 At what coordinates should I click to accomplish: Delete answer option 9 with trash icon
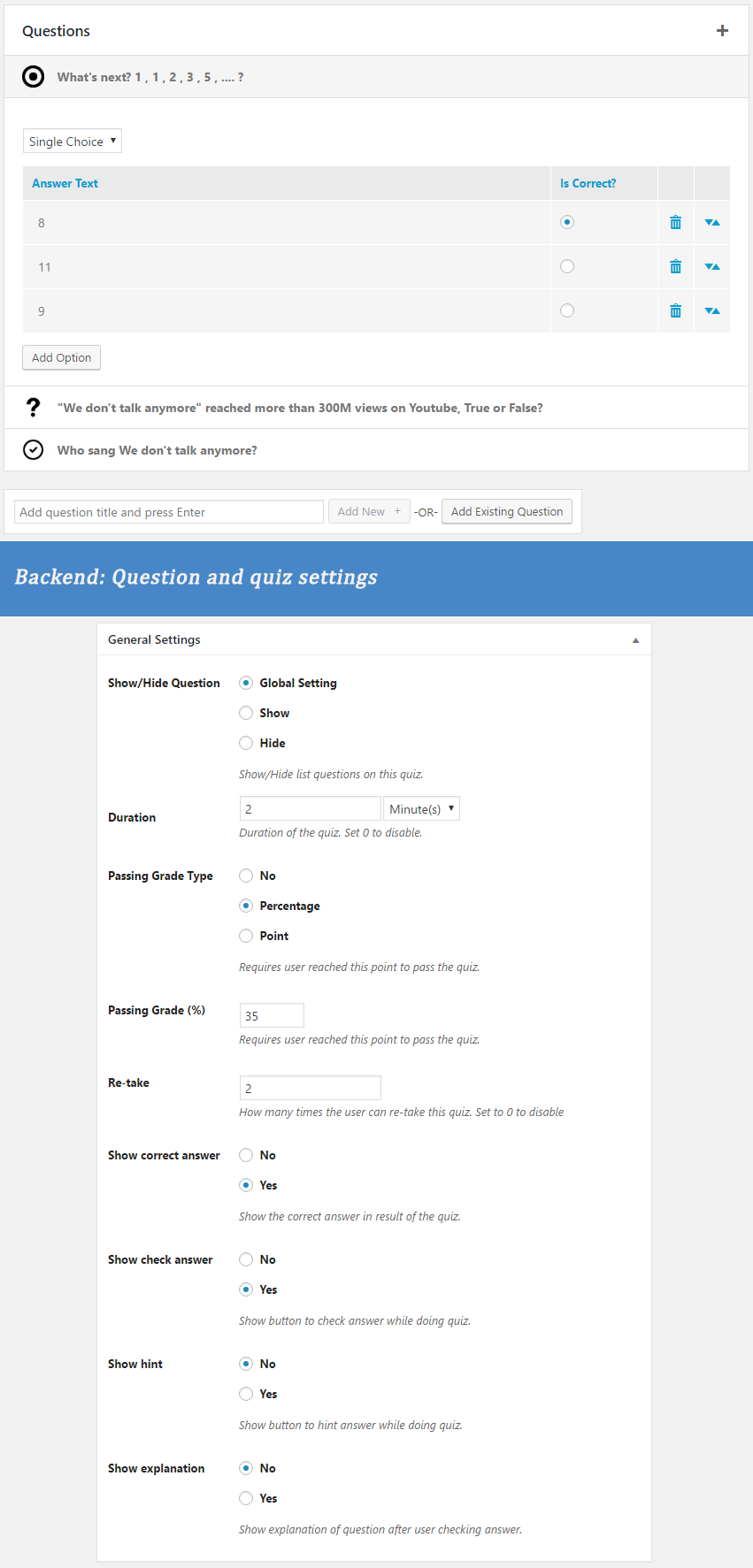tap(675, 311)
